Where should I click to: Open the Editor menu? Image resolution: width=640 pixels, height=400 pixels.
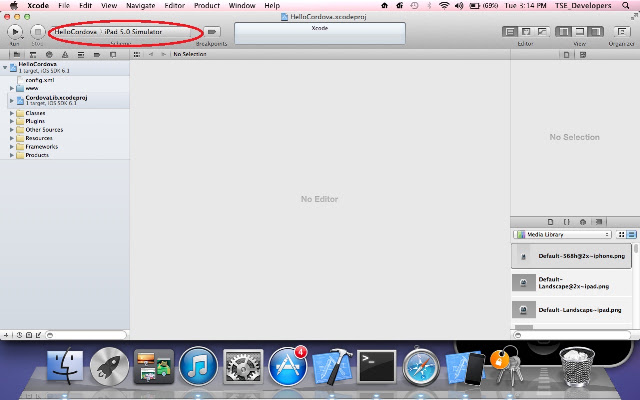tap(175, 6)
